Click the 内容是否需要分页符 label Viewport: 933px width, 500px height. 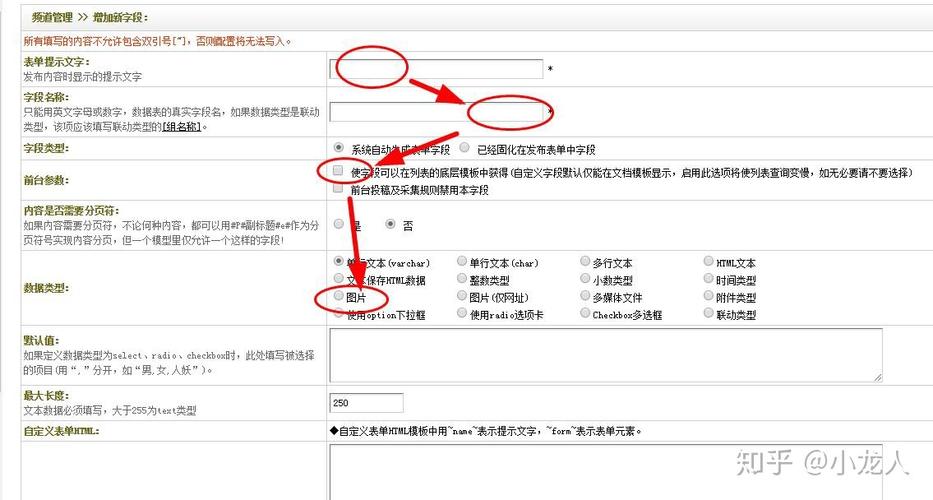coord(71,211)
